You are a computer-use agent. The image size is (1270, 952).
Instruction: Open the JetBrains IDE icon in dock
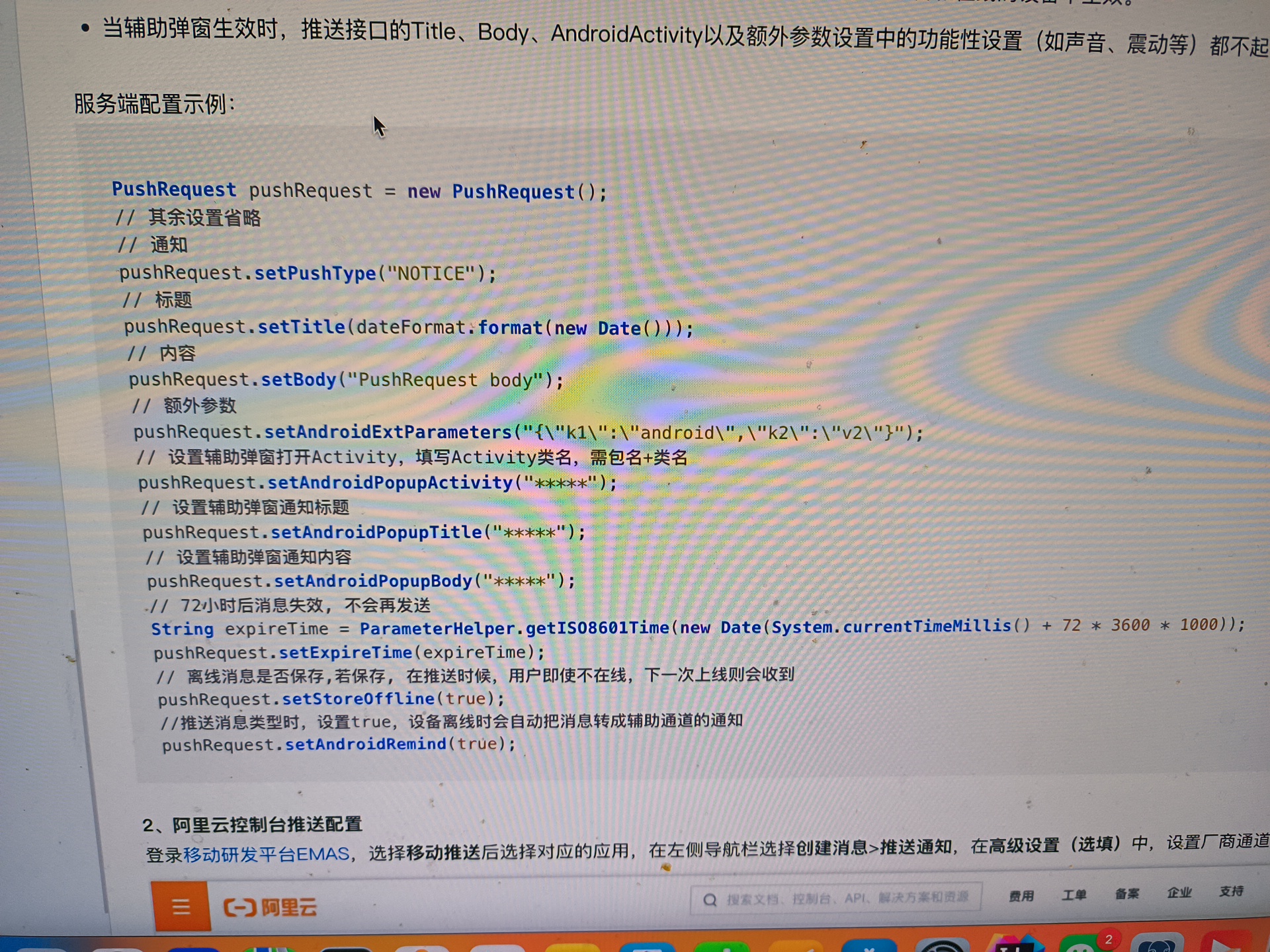(1015, 945)
